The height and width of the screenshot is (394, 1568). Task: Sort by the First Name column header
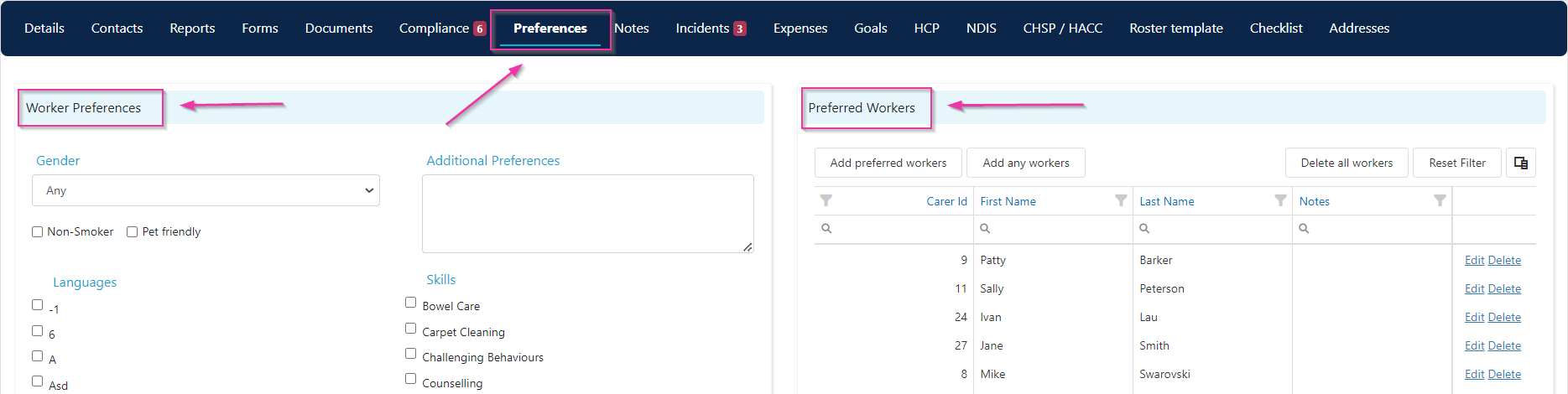[x=1008, y=201]
